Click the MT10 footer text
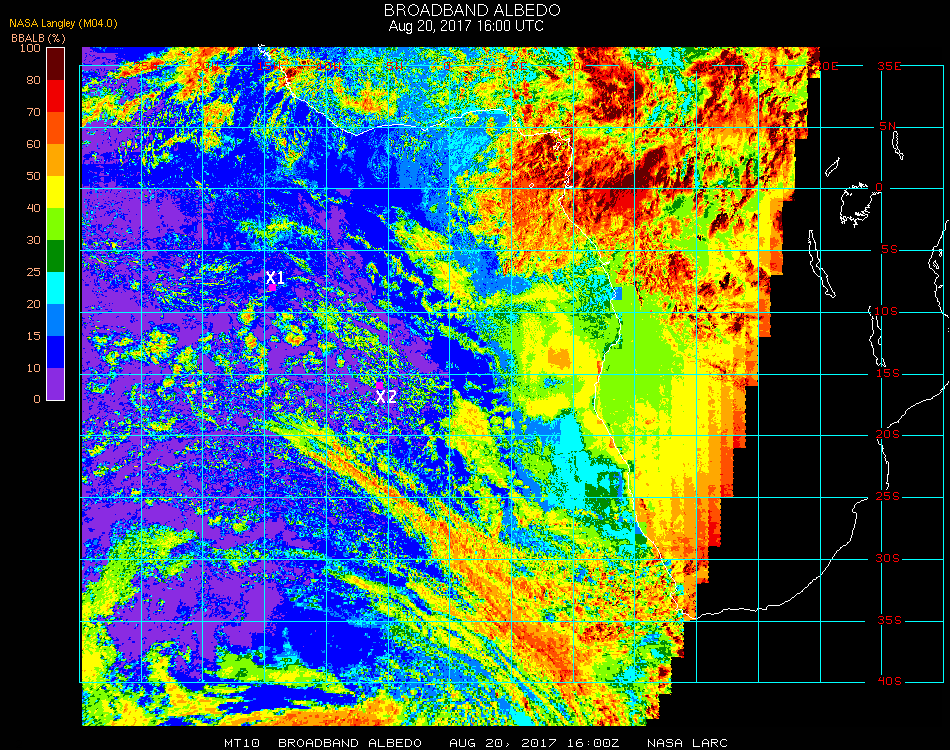 click(x=242, y=743)
